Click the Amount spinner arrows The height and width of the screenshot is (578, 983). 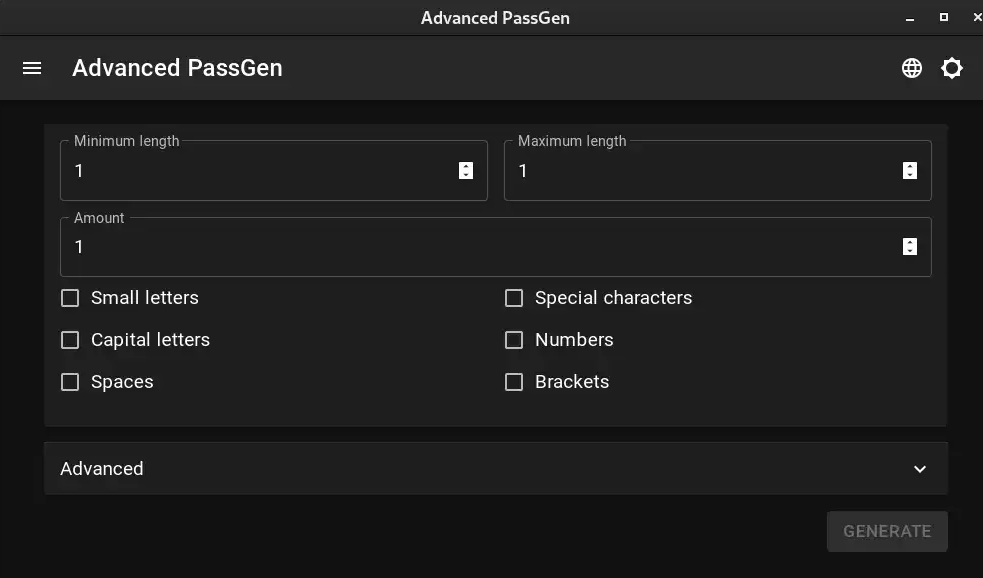click(x=910, y=246)
